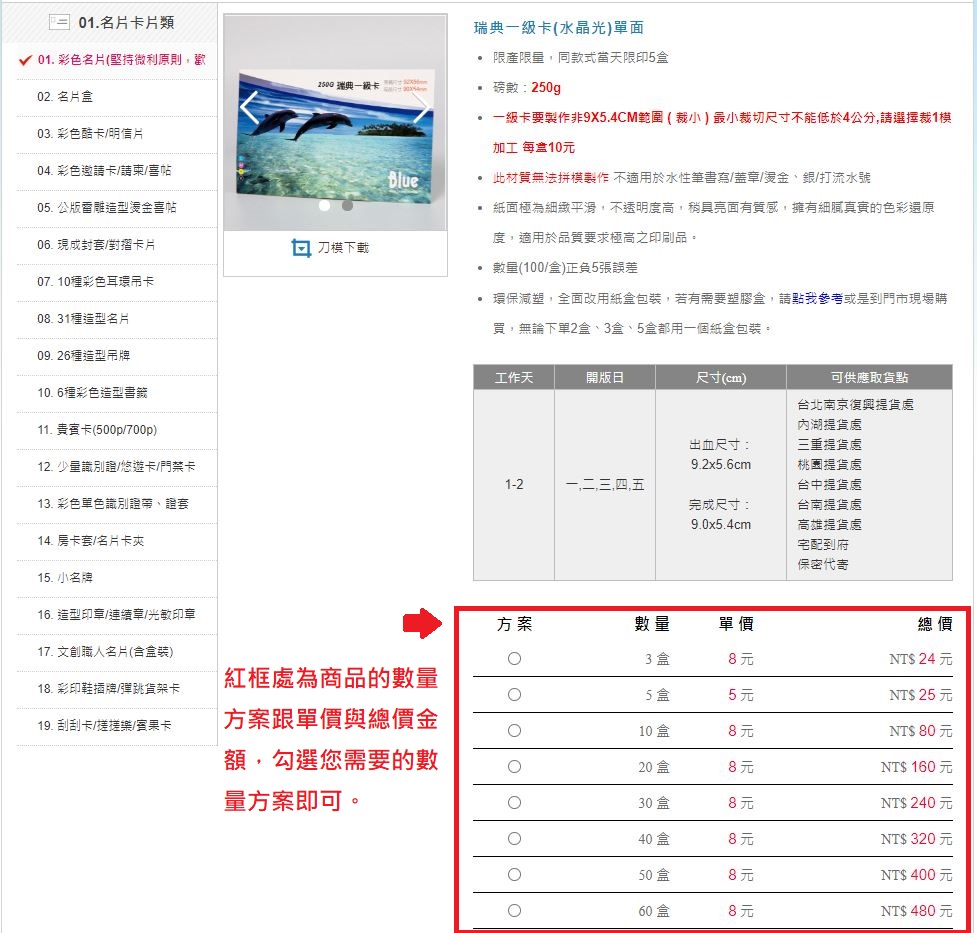Click the 磅數 250g specification
Image resolution: width=977 pixels, height=933 pixels.
click(527, 87)
